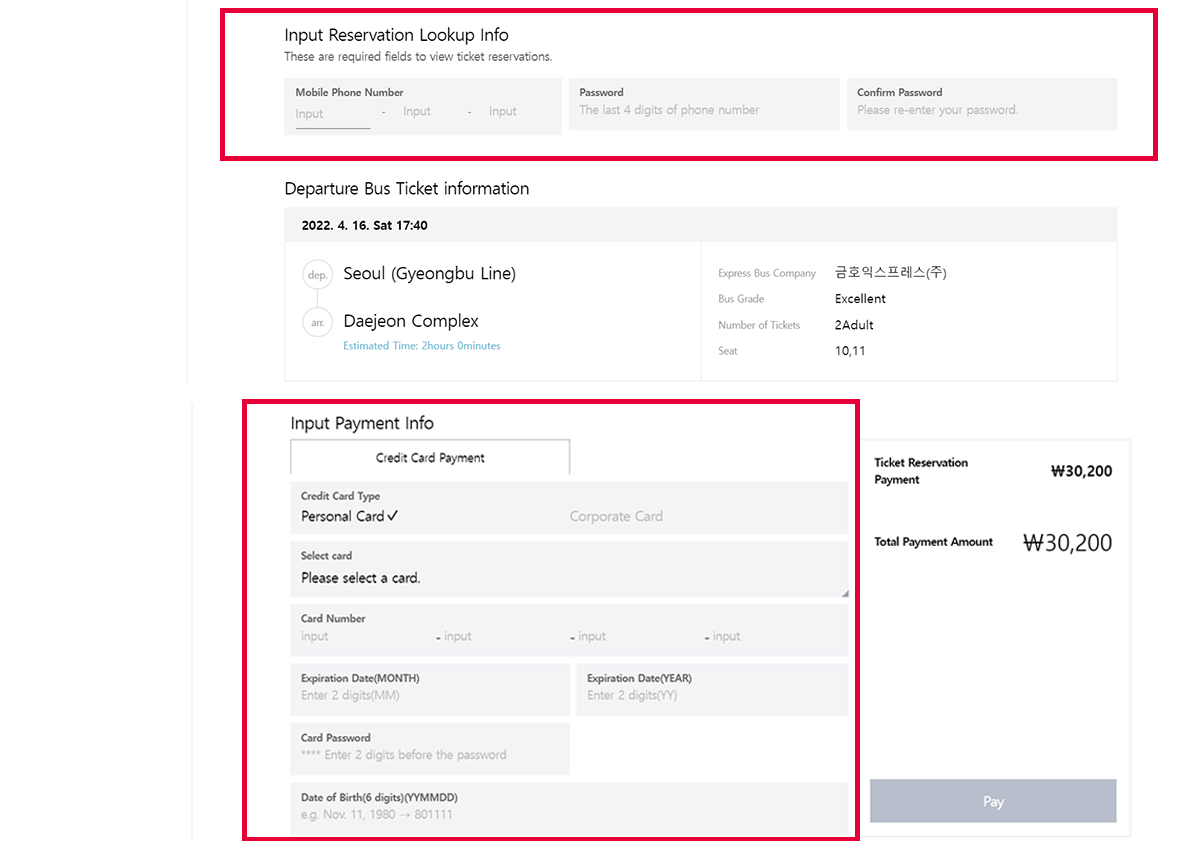Click the 'Input Reservation Lookup Info' heading
Screen dimensions: 1200x841
pos(397,36)
